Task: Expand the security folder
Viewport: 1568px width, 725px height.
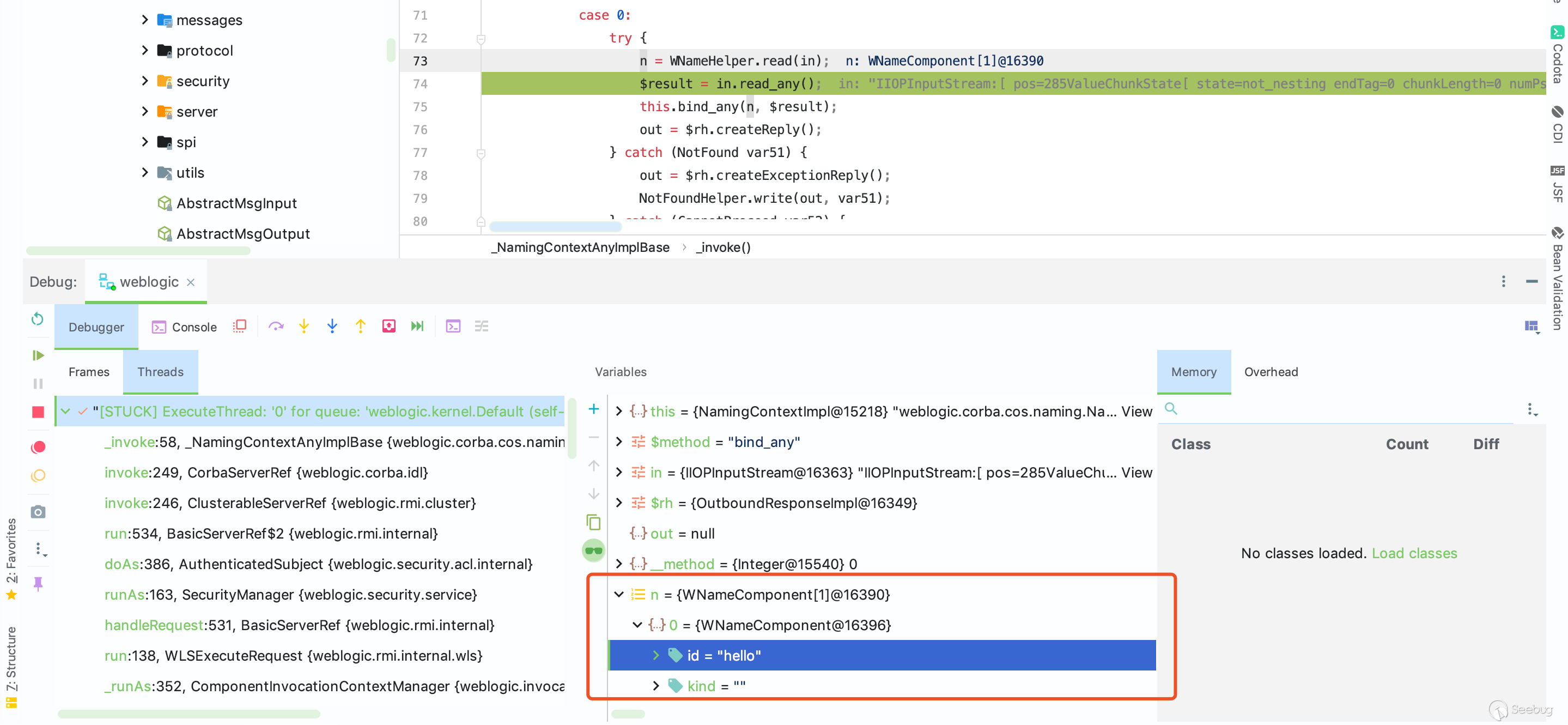Action: (145, 81)
